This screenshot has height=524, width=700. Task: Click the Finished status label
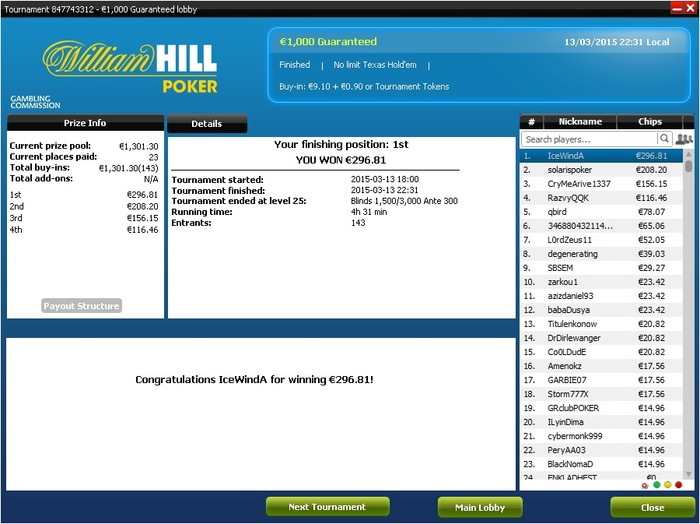coord(295,65)
